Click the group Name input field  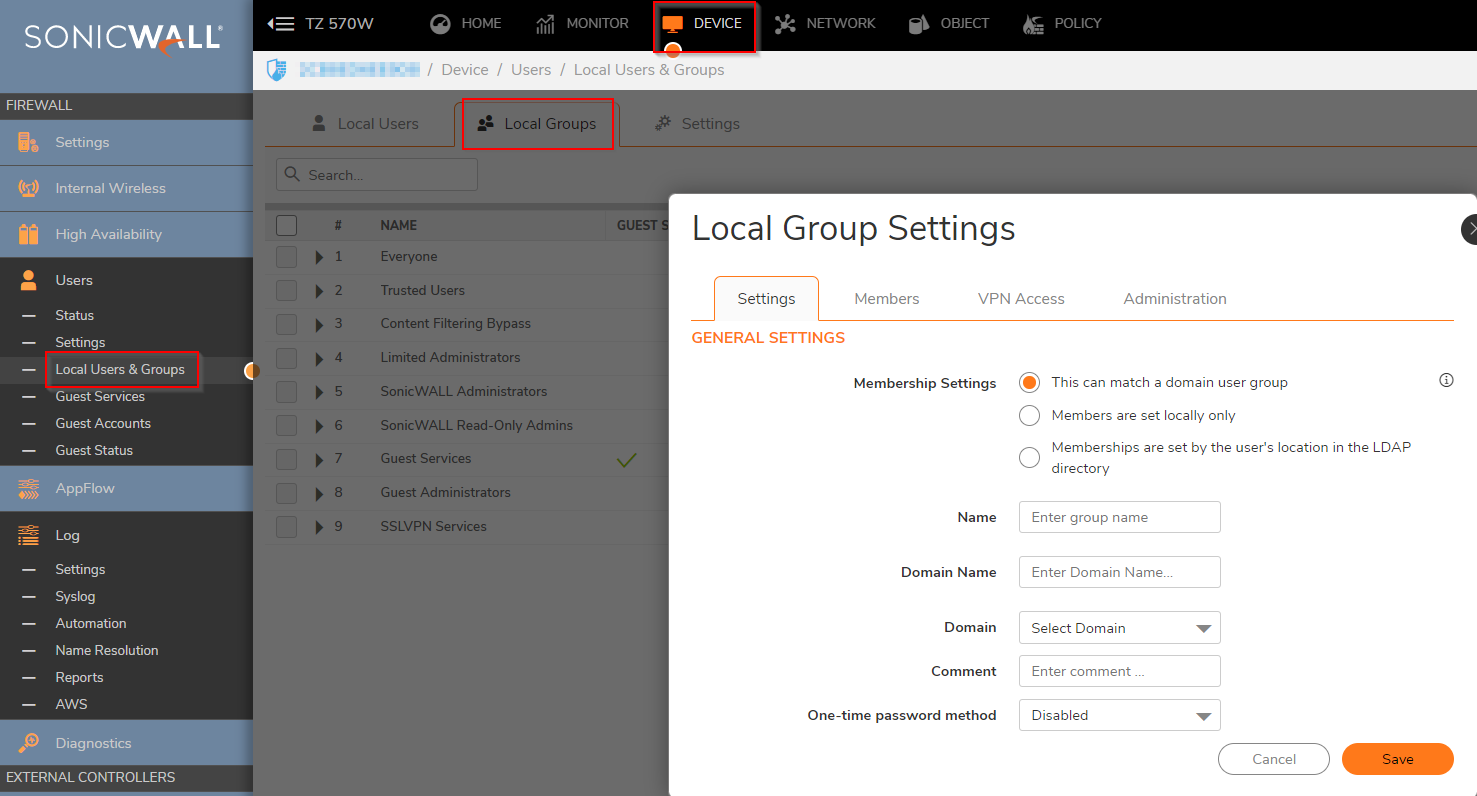click(x=1119, y=517)
